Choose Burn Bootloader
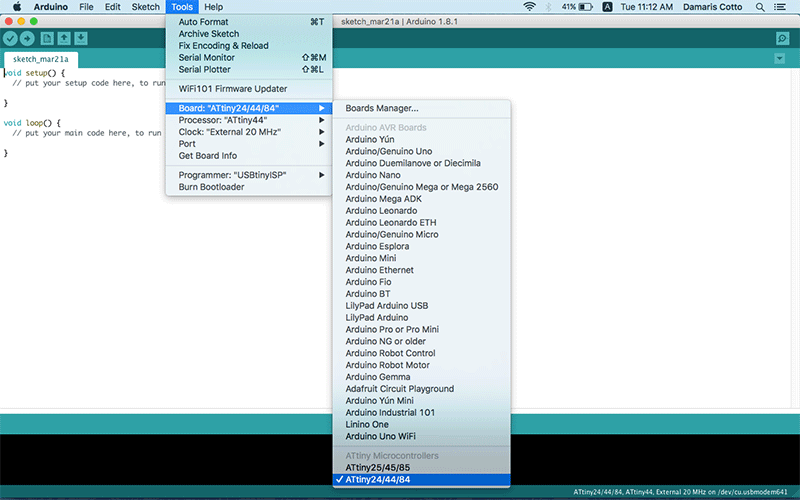This screenshot has width=800, height=500. point(249,187)
